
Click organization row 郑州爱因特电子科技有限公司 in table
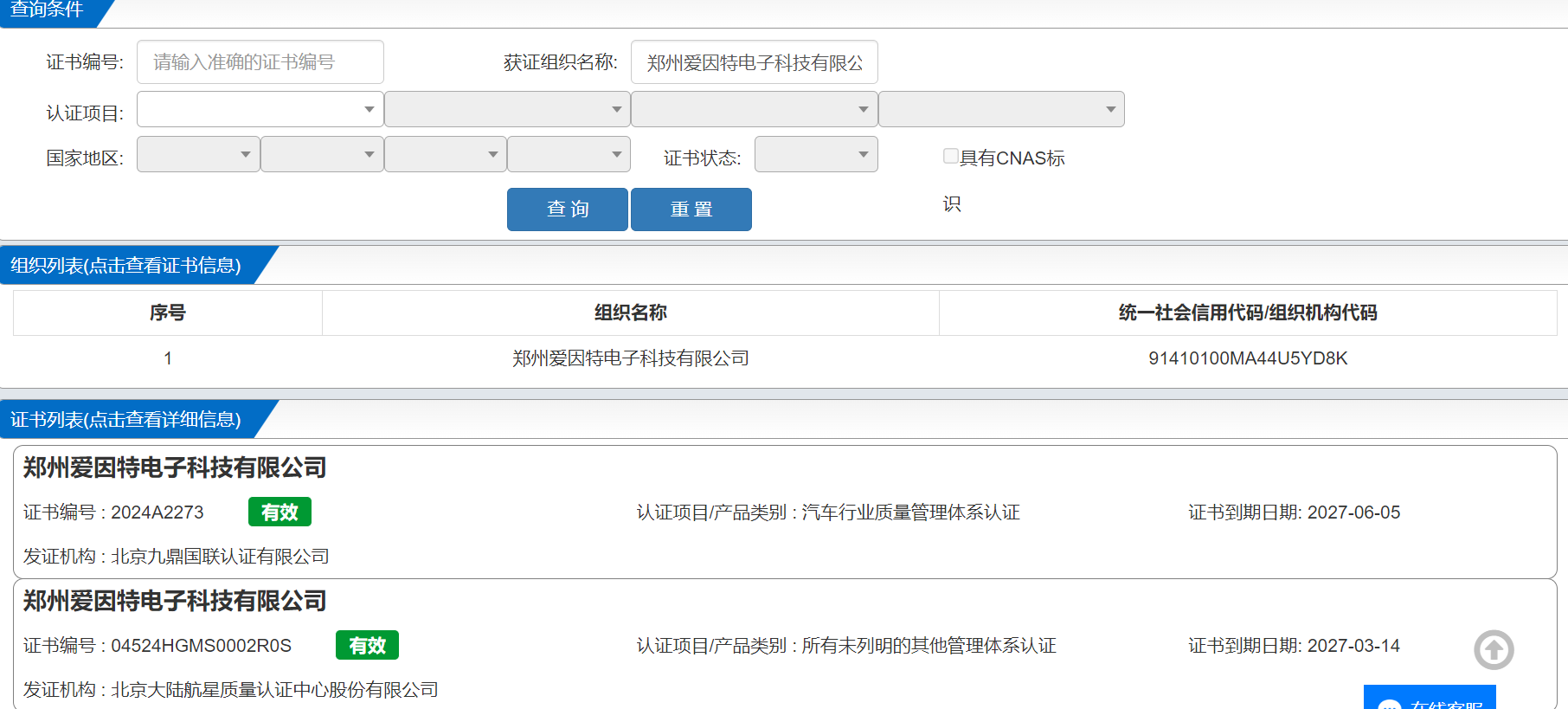point(631,358)
